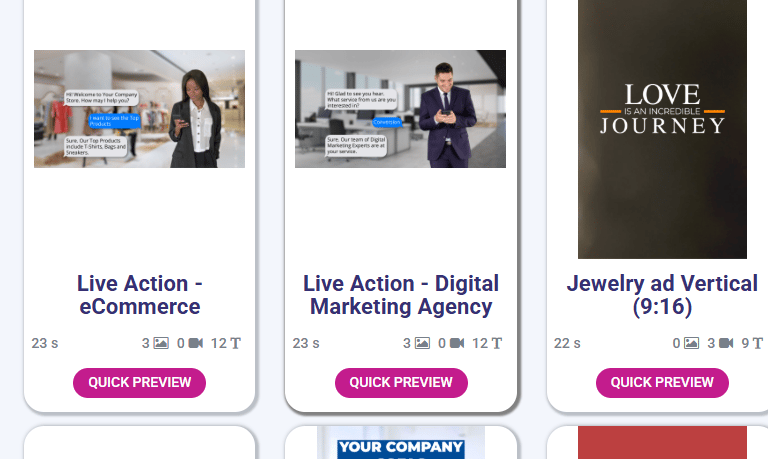Select the Live Action eCommerce thumbnail

pos(140,109)
